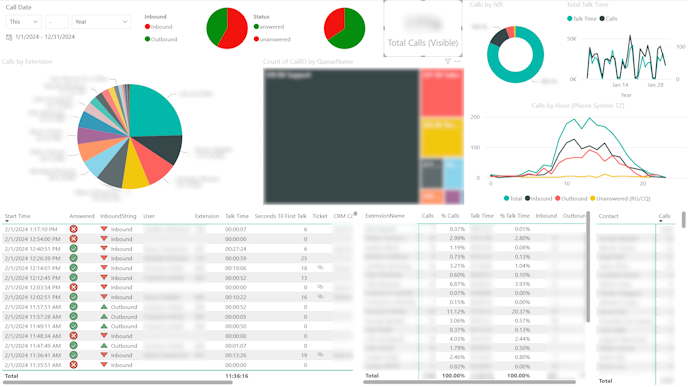Toggle 'Unanswered (RG/CQ)' legend in Calls by Hour
The width and height of the screenshot is (688, 387).
(620, 198)
